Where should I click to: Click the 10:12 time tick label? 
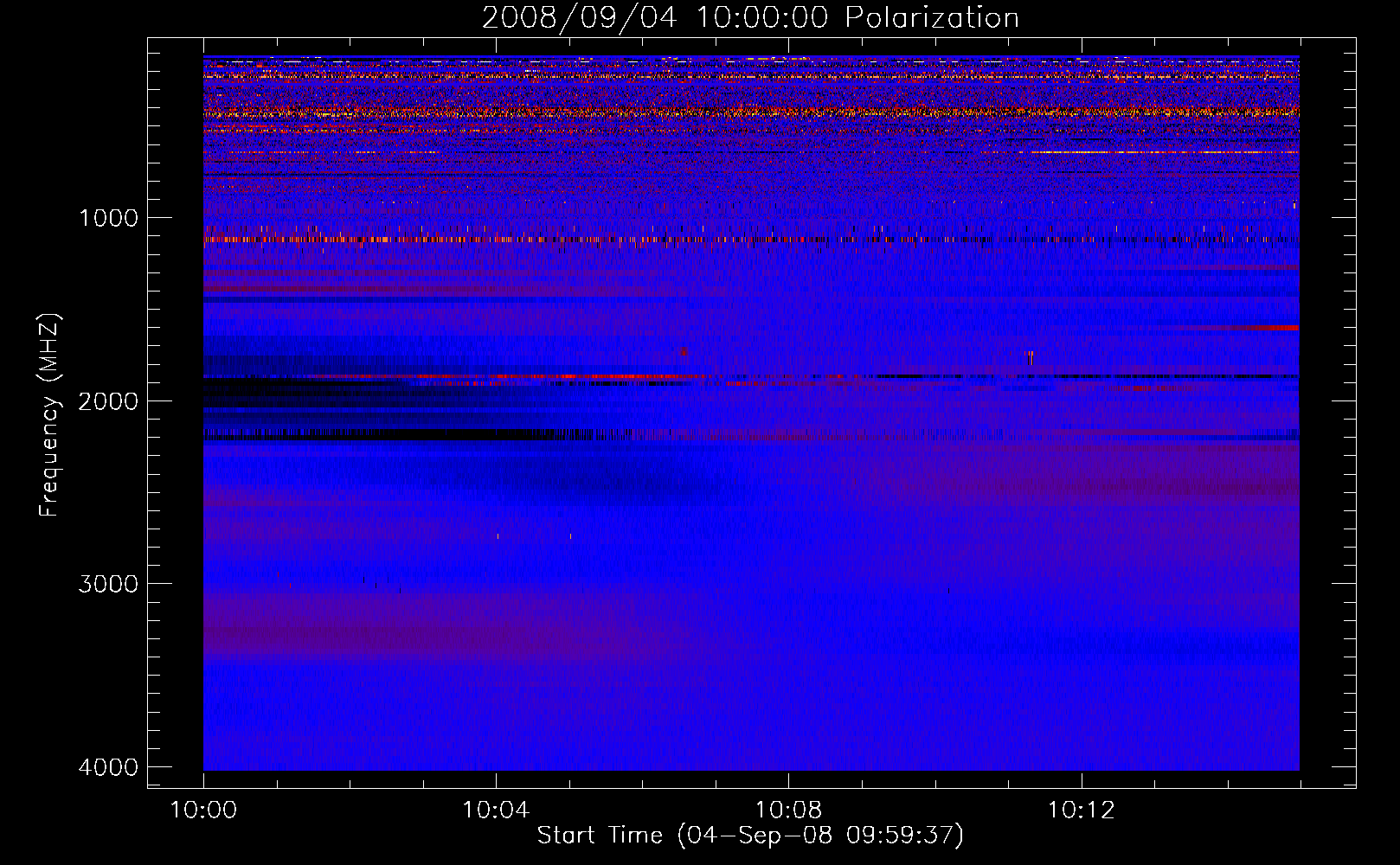[1082, 811]
